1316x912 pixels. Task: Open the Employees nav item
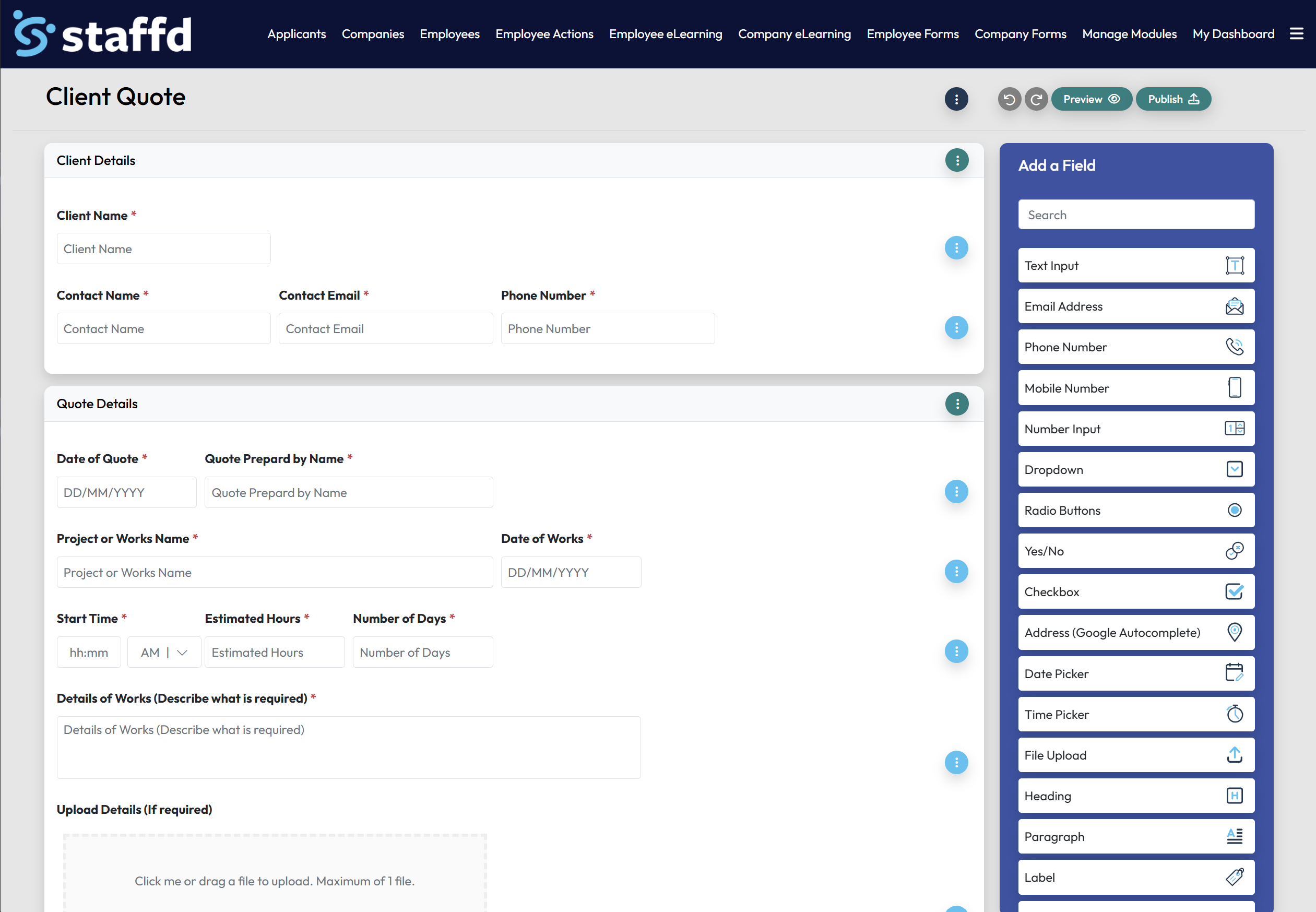[449, 34]
